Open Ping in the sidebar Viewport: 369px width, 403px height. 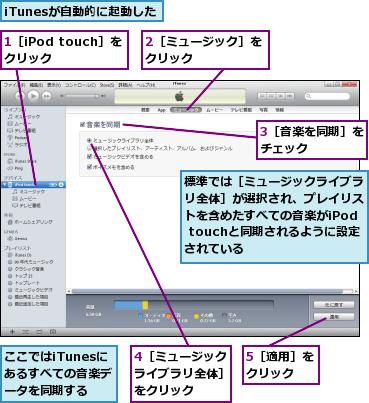pos(15,168)
